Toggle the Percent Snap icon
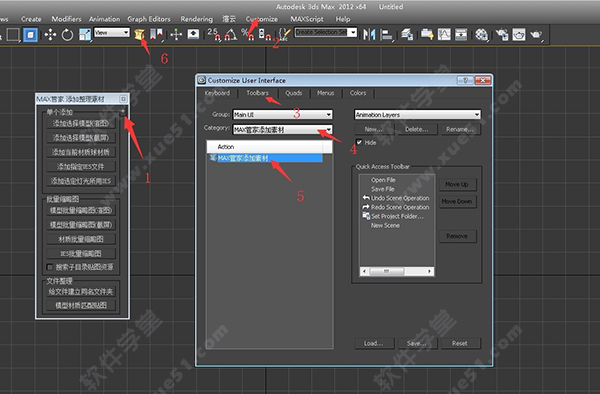This screenshot has height=394, width=600. (248, 34)
